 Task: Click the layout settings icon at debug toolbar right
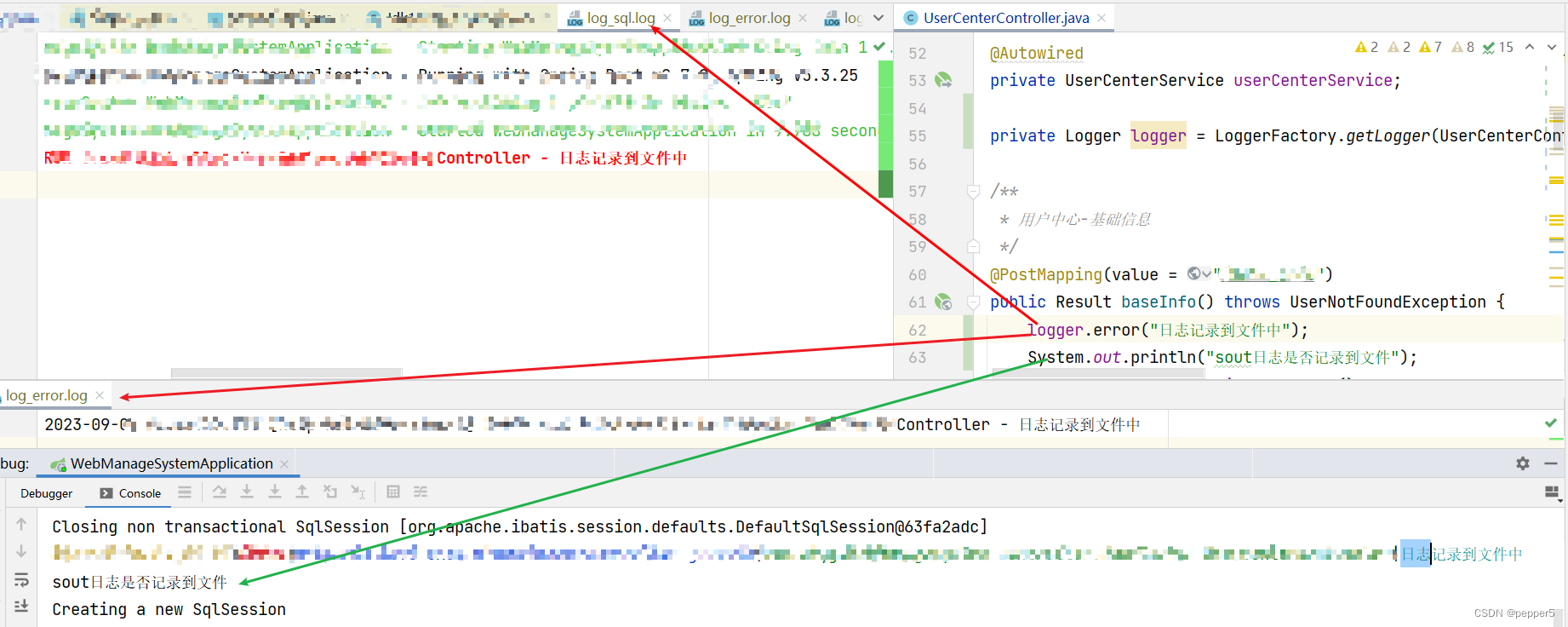[x=1552, y=492]
